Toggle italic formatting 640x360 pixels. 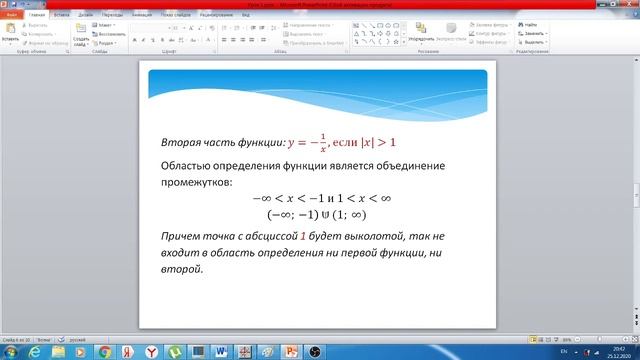pyautogui.click(x=143, y=40)
